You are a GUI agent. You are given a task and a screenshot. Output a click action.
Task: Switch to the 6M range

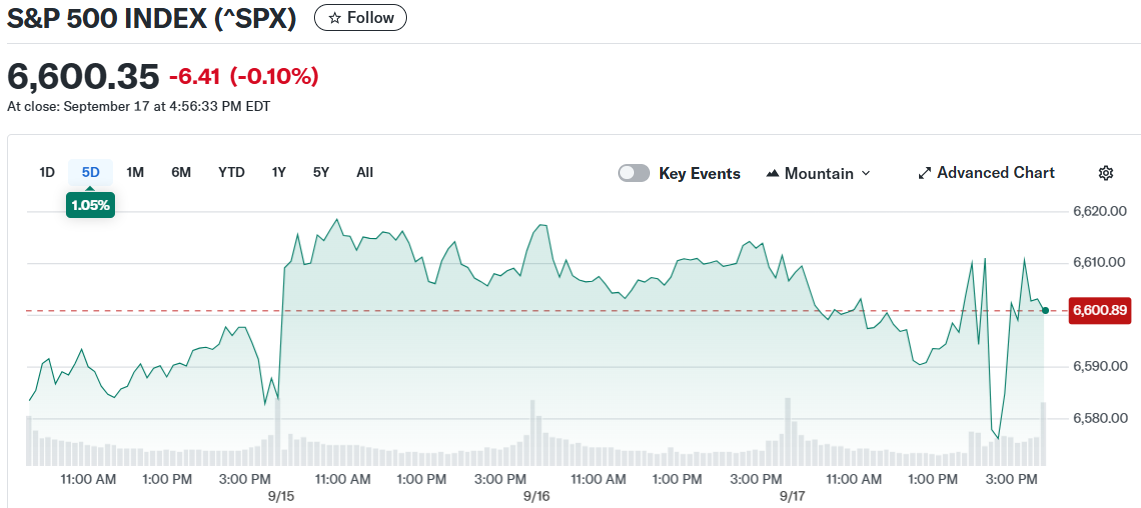tap(181, 172)
